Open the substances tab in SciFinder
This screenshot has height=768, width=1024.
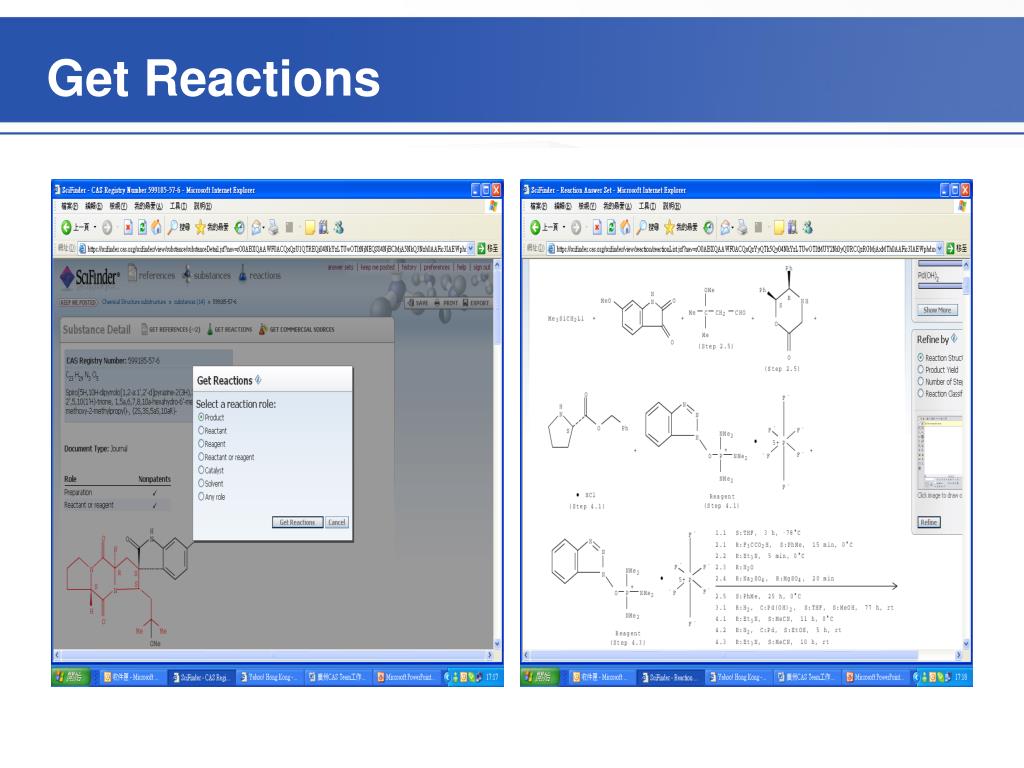click(206, 275)
